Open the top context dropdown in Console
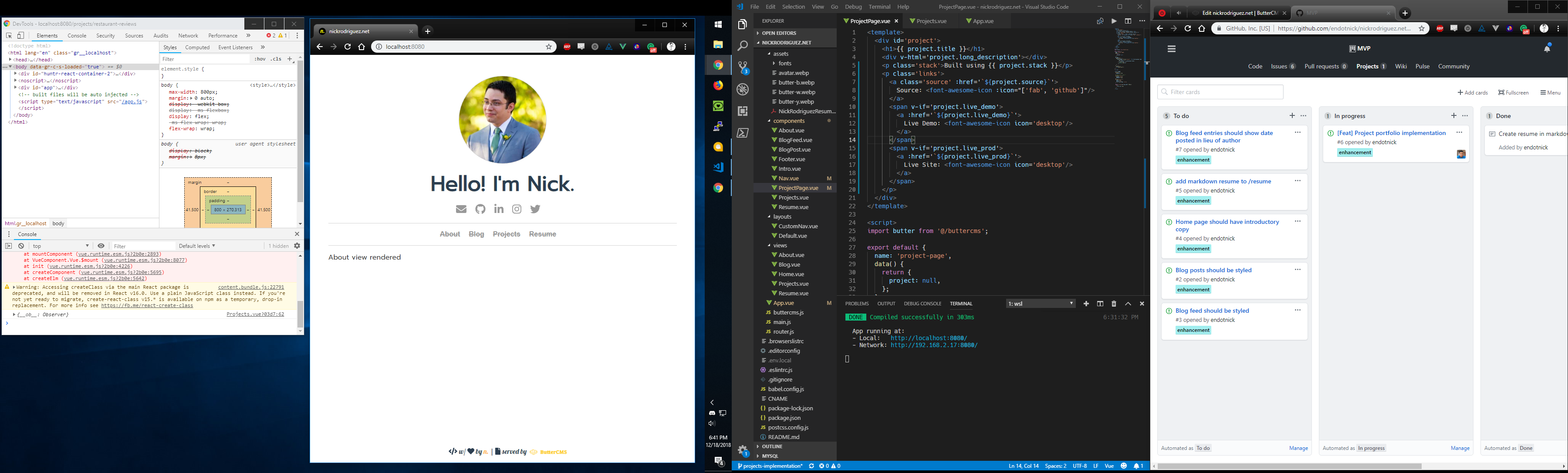Viewport: 1568px width, 473px height. [61, 246]
